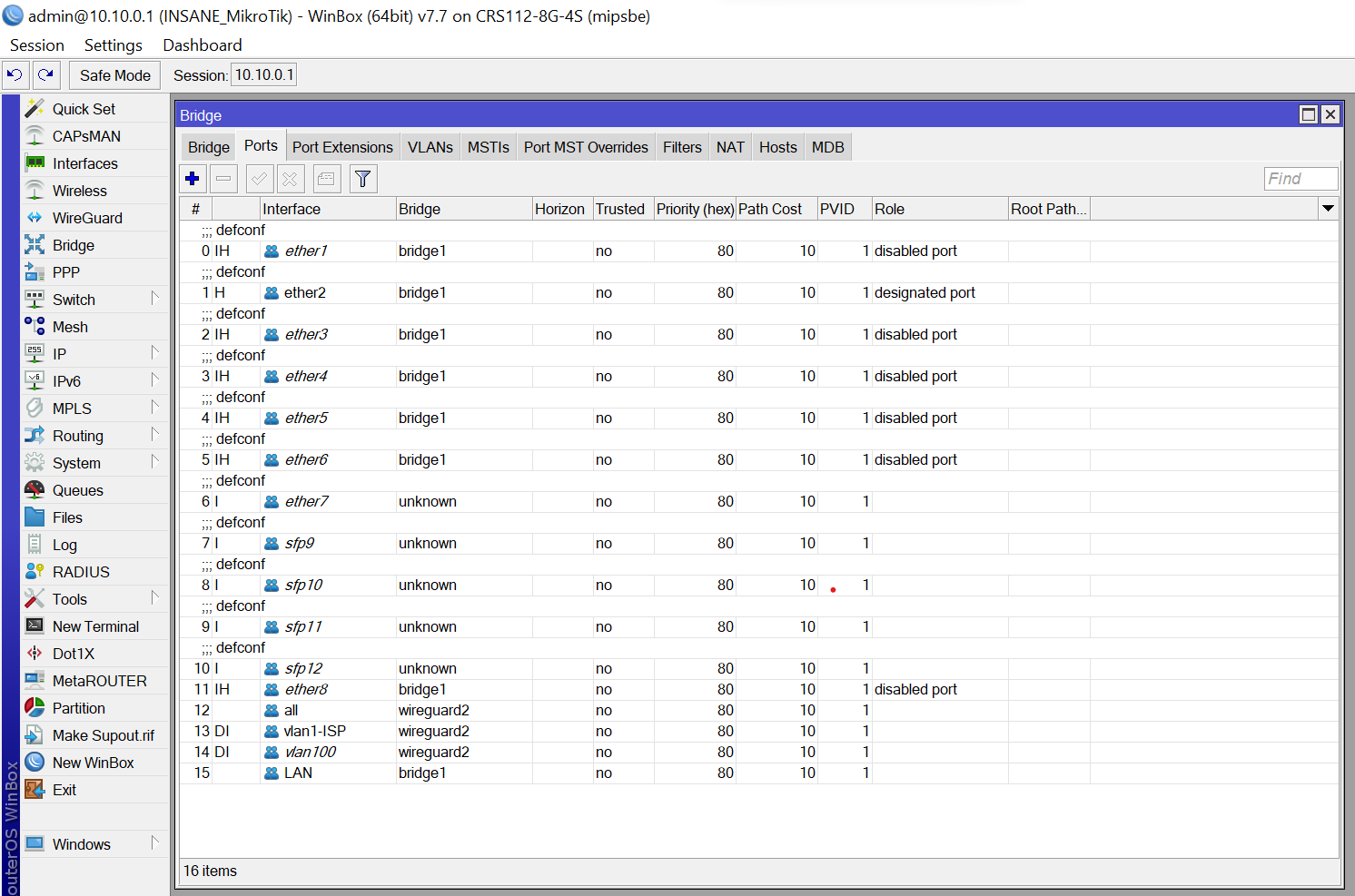Click the Disable (X) toolbar icon

pyautogui.click(x=290, y=179)
